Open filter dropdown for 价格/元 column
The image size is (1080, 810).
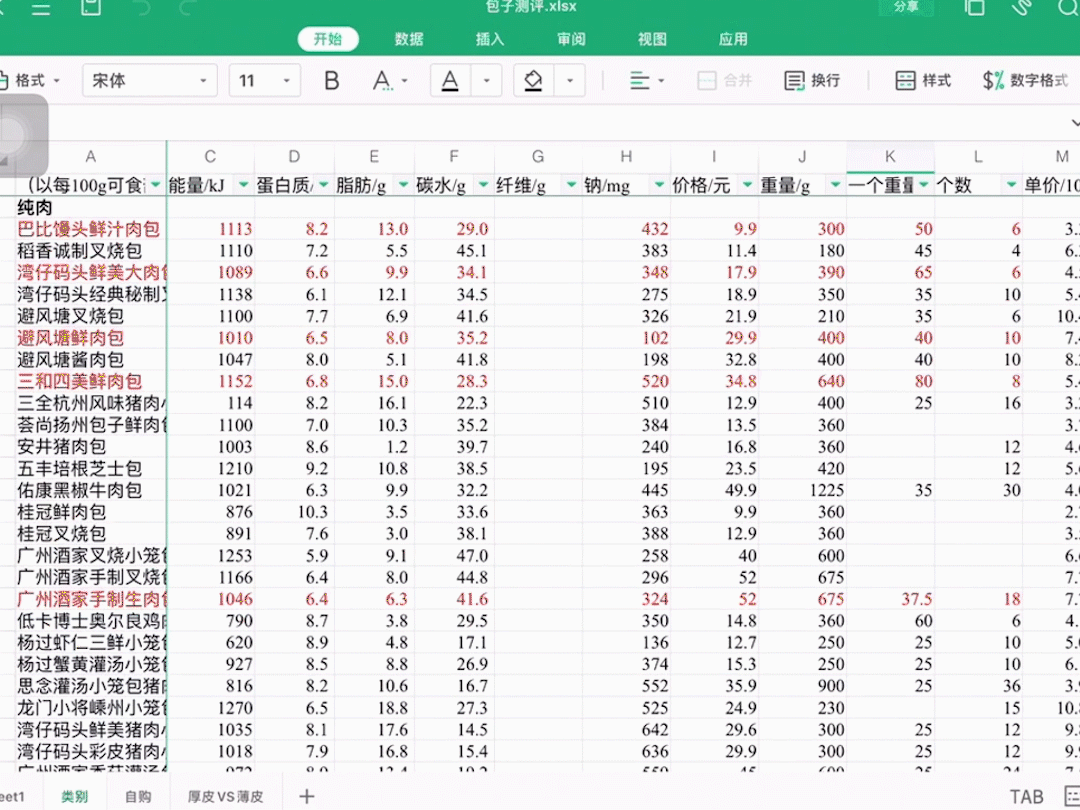click(747, 185)
